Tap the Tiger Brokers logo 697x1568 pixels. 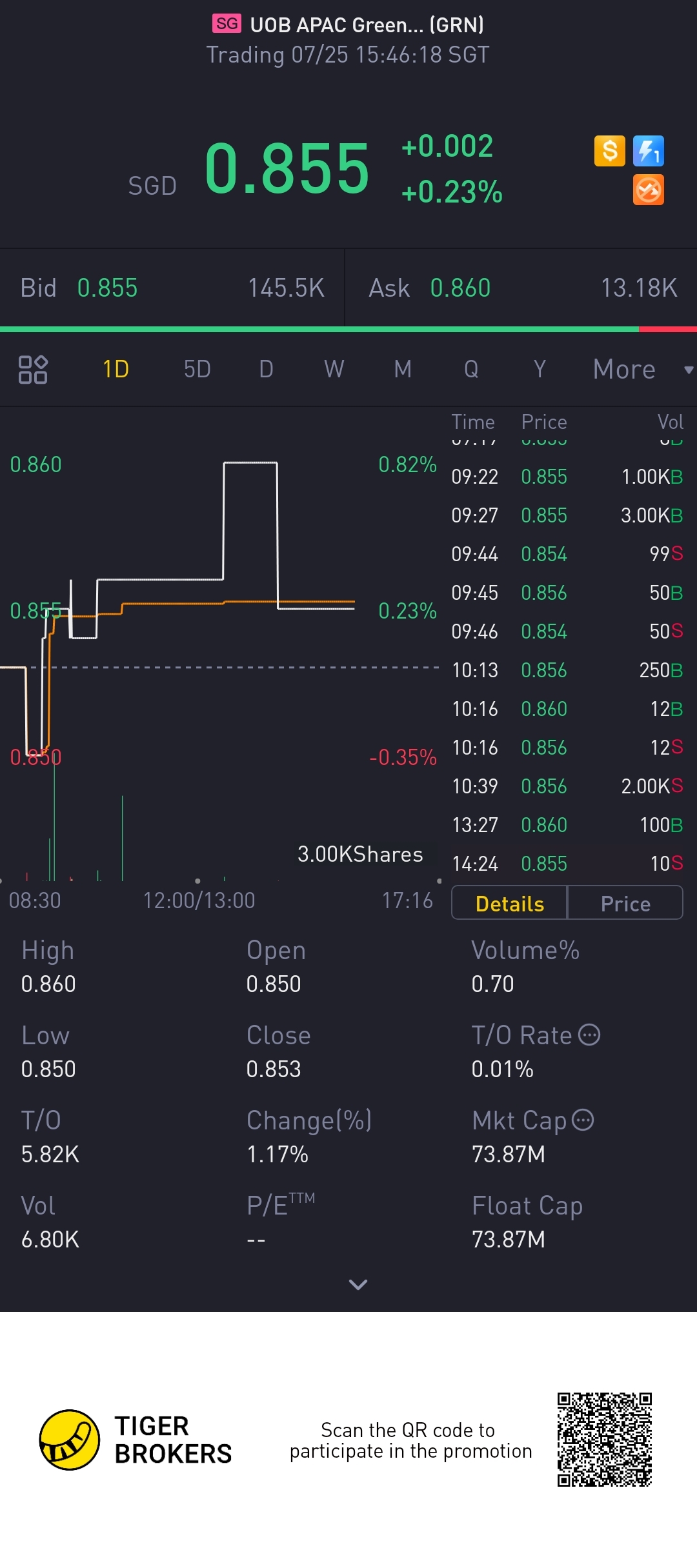coord(136,1440)
